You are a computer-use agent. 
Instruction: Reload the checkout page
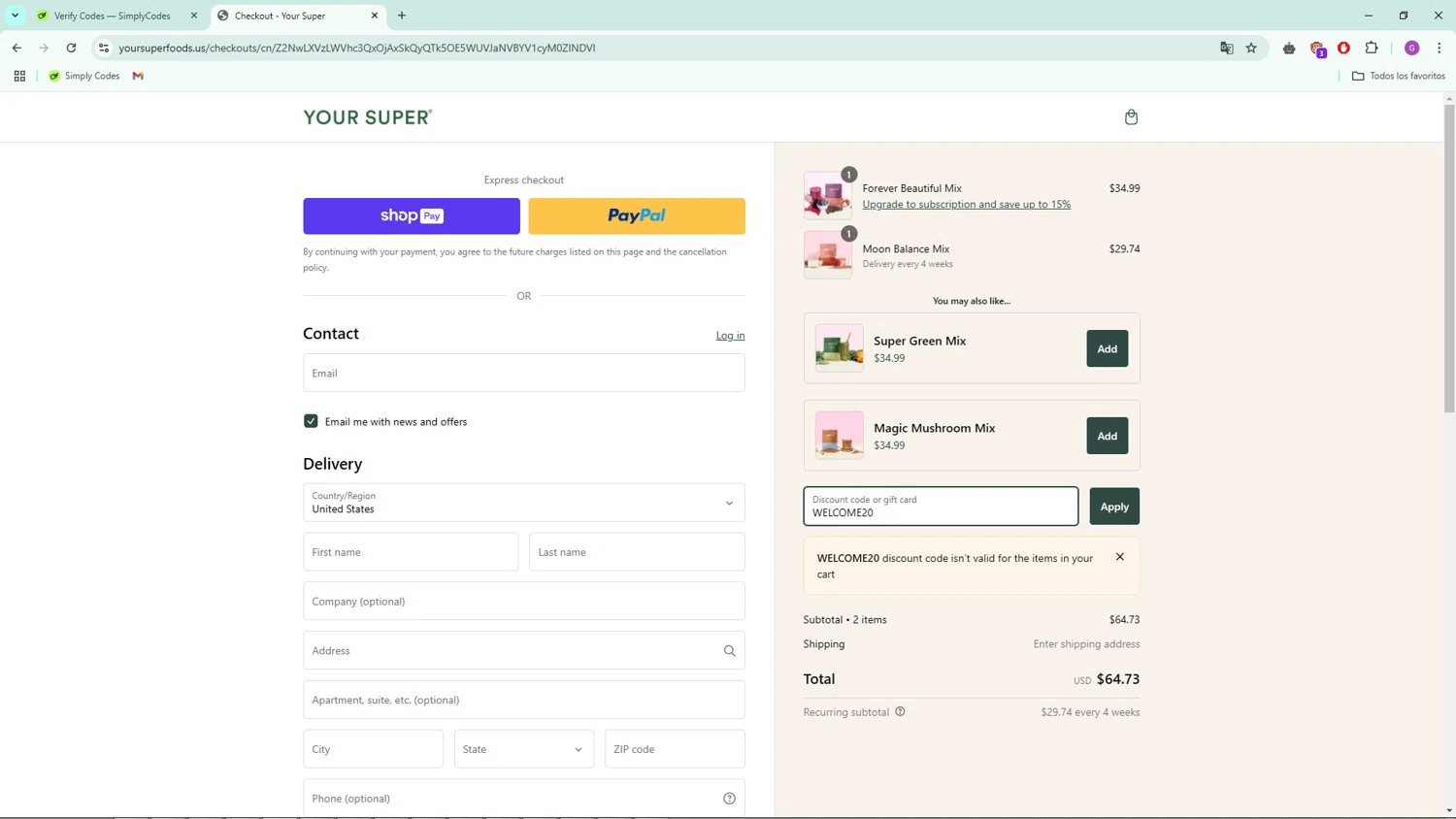(71, 48)
